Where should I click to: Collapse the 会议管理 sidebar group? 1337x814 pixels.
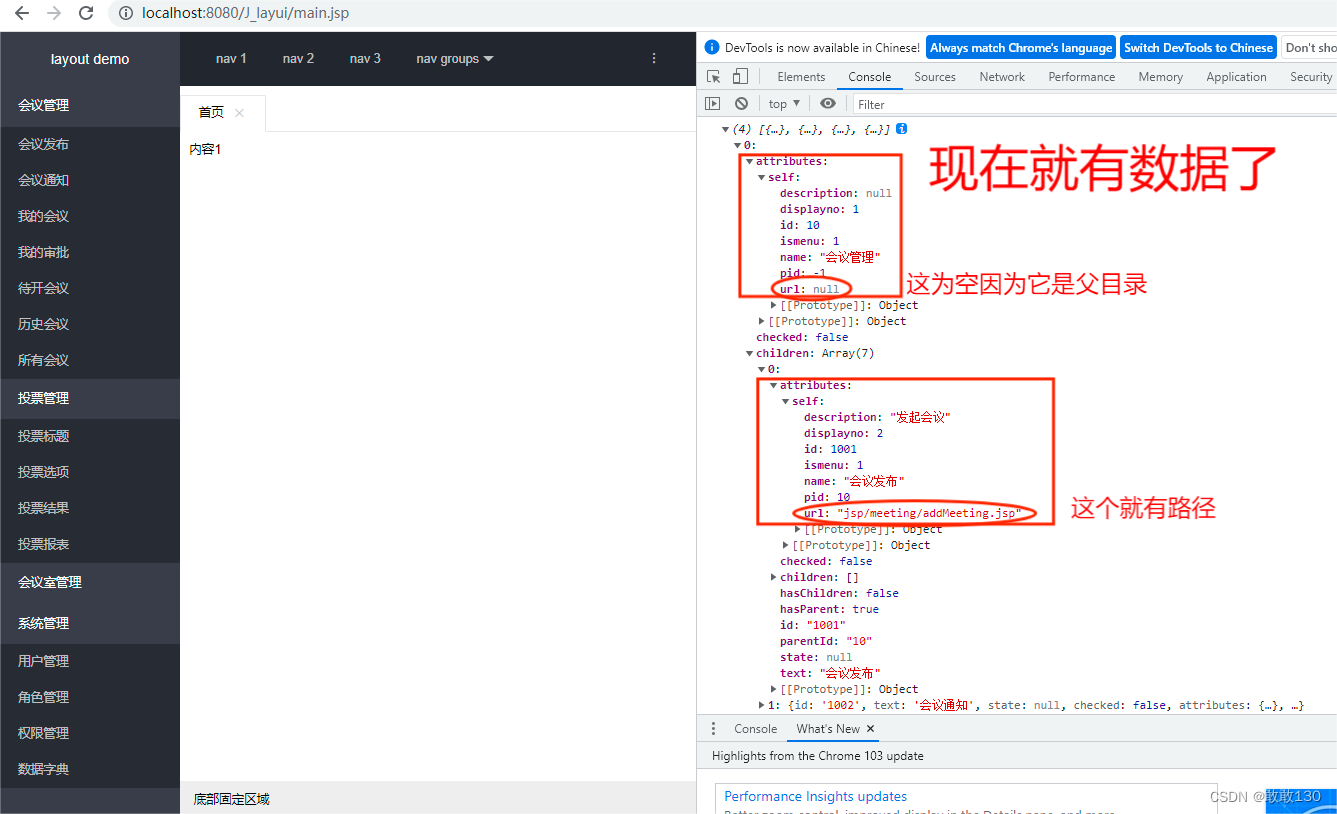90,105
